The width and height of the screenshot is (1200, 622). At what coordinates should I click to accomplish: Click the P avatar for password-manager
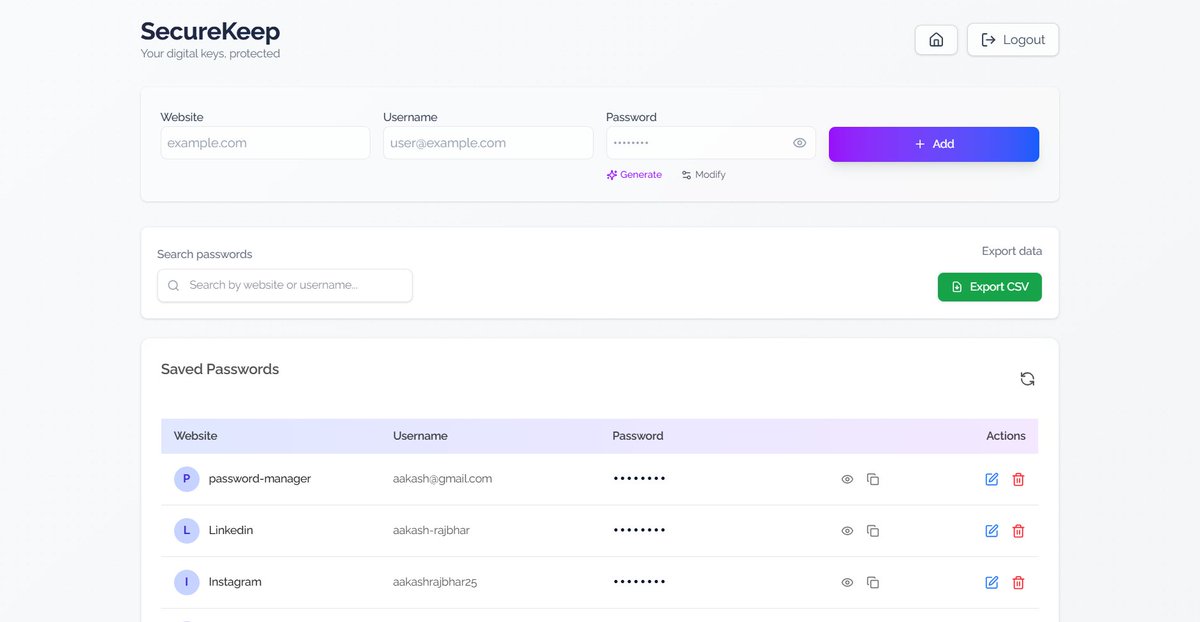tap(186, 479)
